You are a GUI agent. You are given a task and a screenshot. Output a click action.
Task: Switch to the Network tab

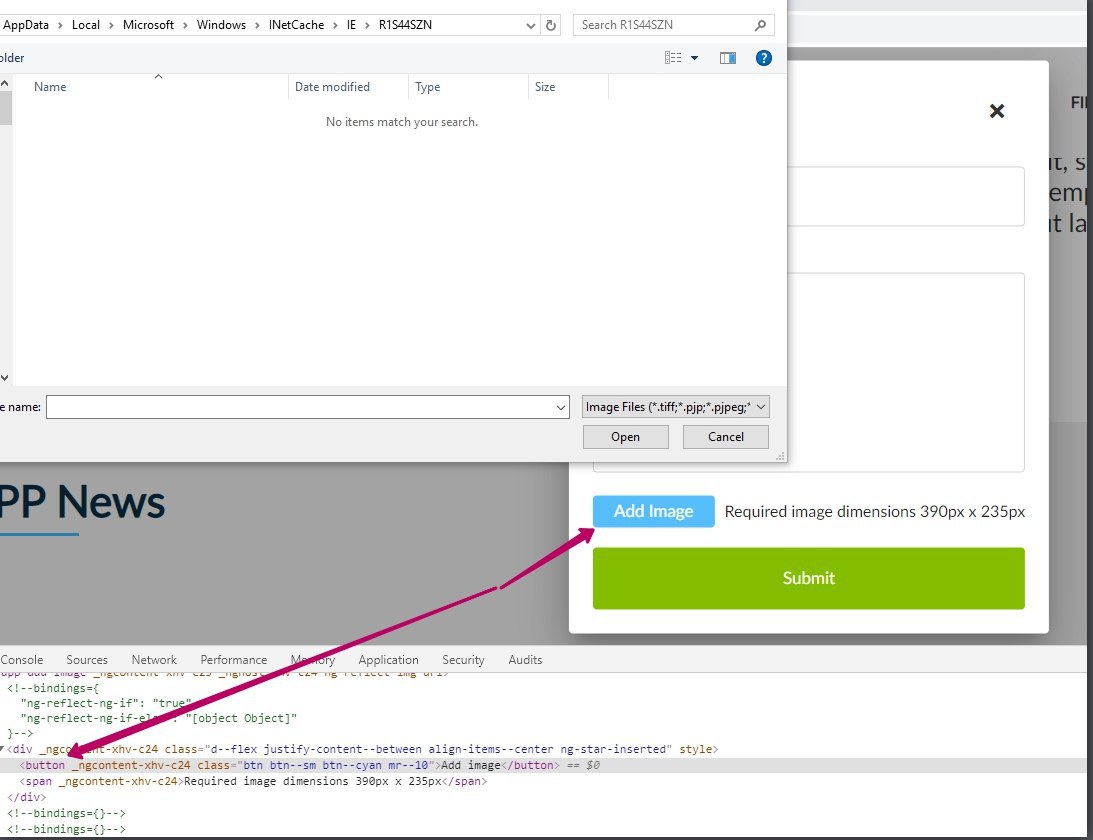pyautogui.click(x=154, y=659)
